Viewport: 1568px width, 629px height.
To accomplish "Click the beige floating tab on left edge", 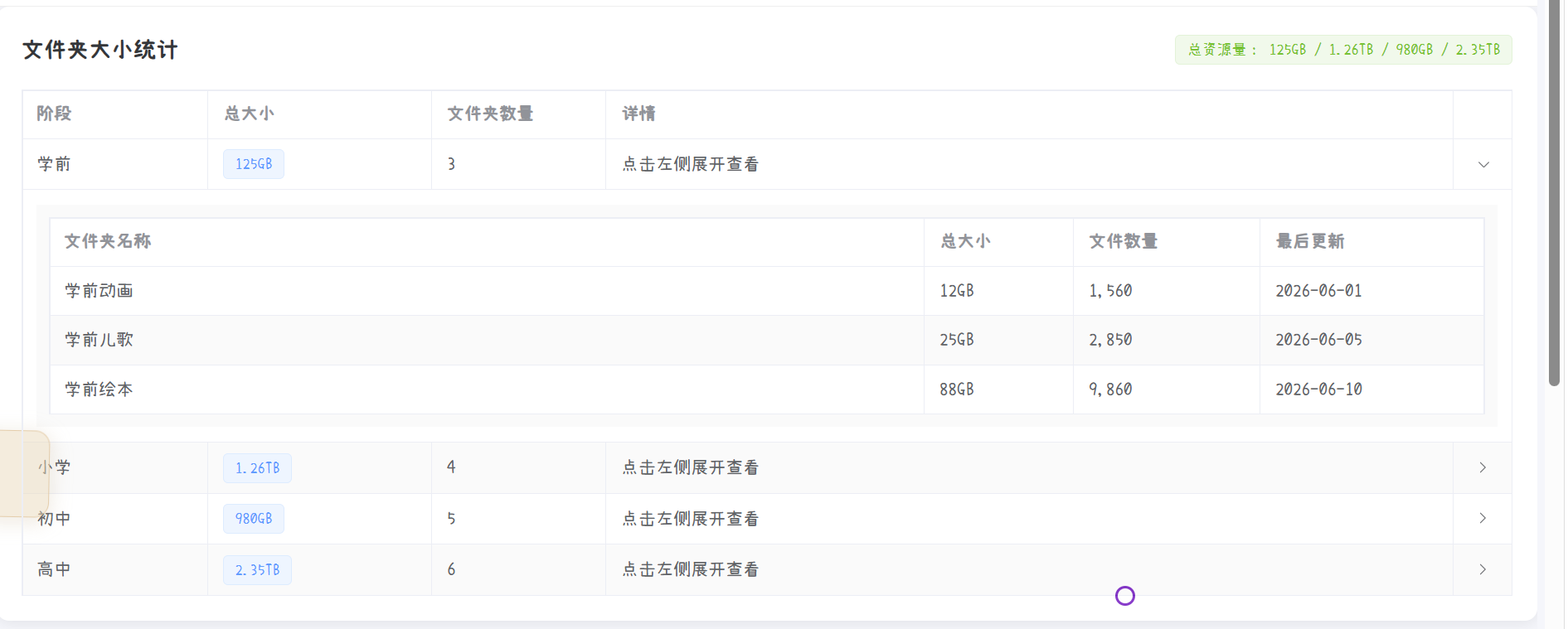I will pyautogui.click(x=24, y=474).
